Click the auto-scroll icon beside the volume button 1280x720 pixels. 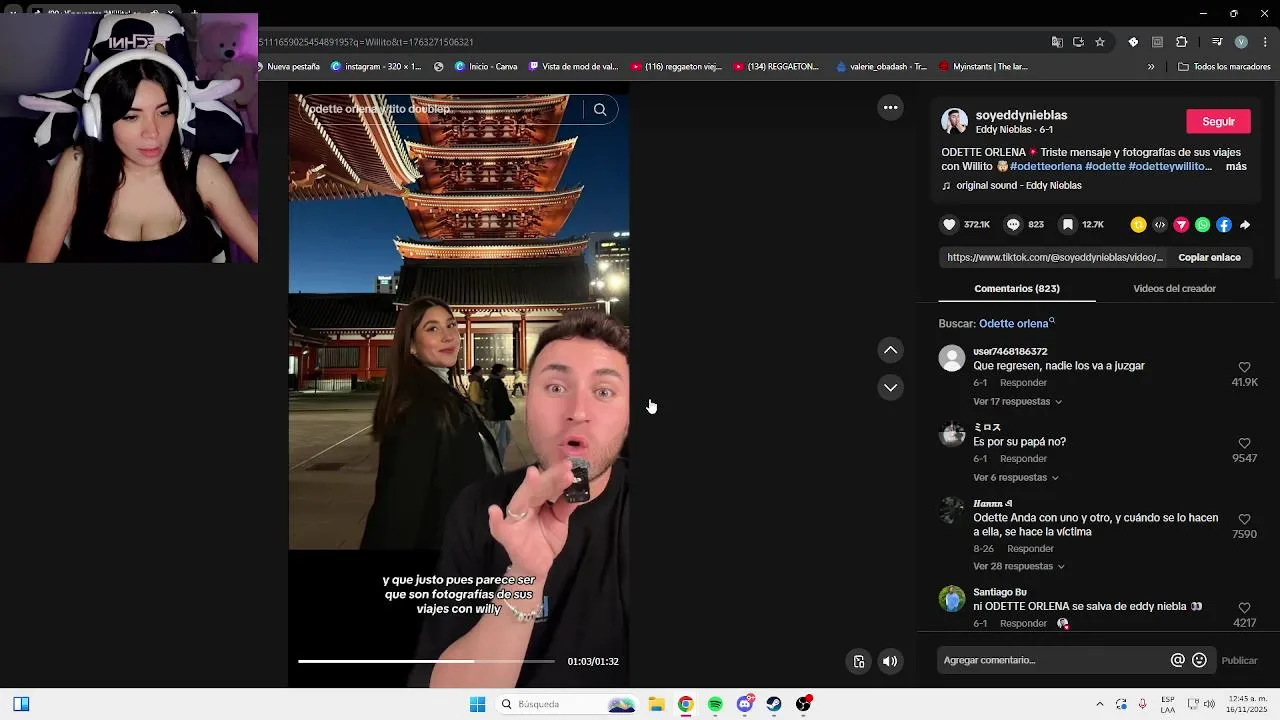[x=858, y=661]
